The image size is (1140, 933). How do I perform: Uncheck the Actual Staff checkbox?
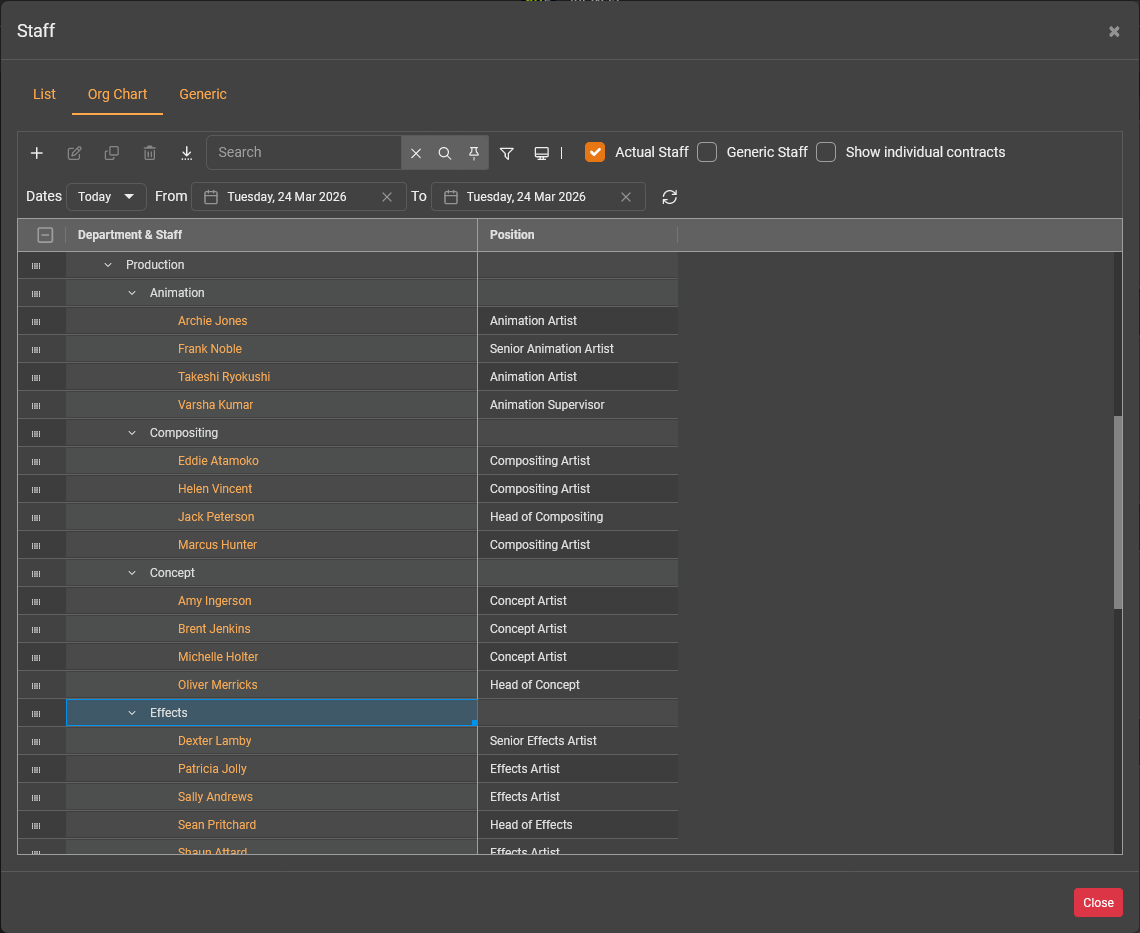click(x=595, y=152)
